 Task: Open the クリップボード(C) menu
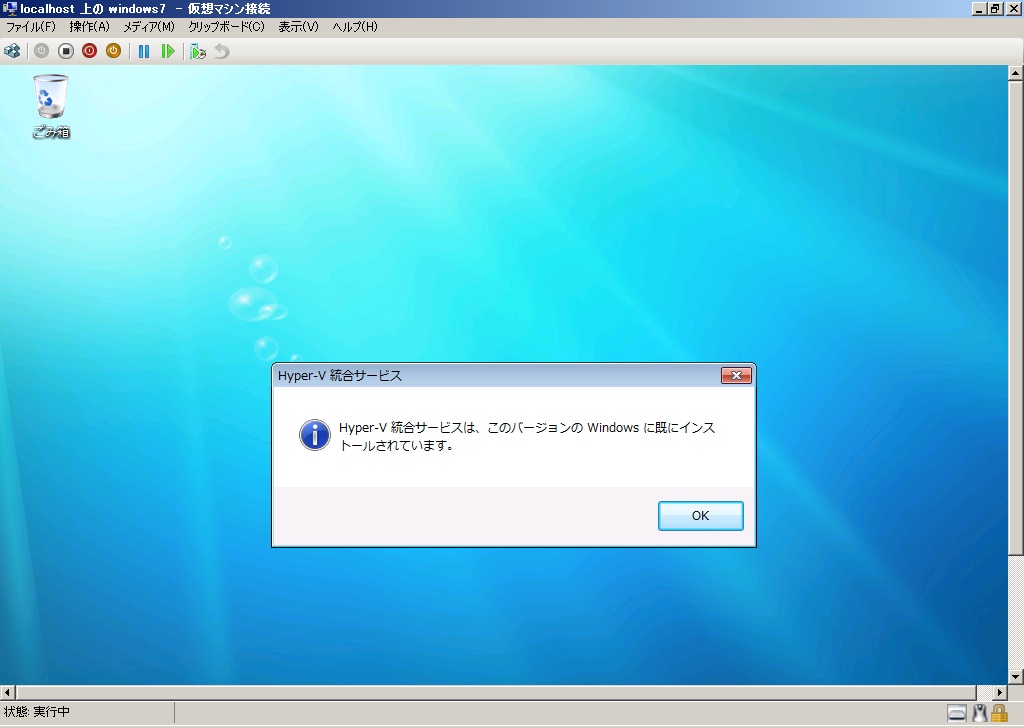pos(227,27)
